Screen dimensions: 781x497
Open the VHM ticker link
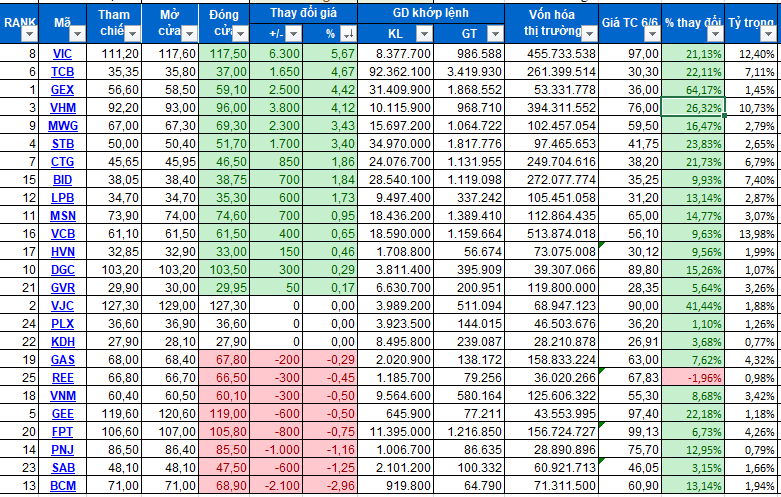[62, 108]
